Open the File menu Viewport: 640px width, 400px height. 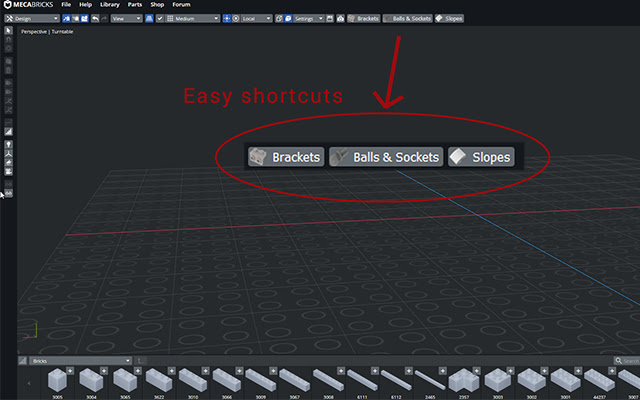(x=66, y=5)
